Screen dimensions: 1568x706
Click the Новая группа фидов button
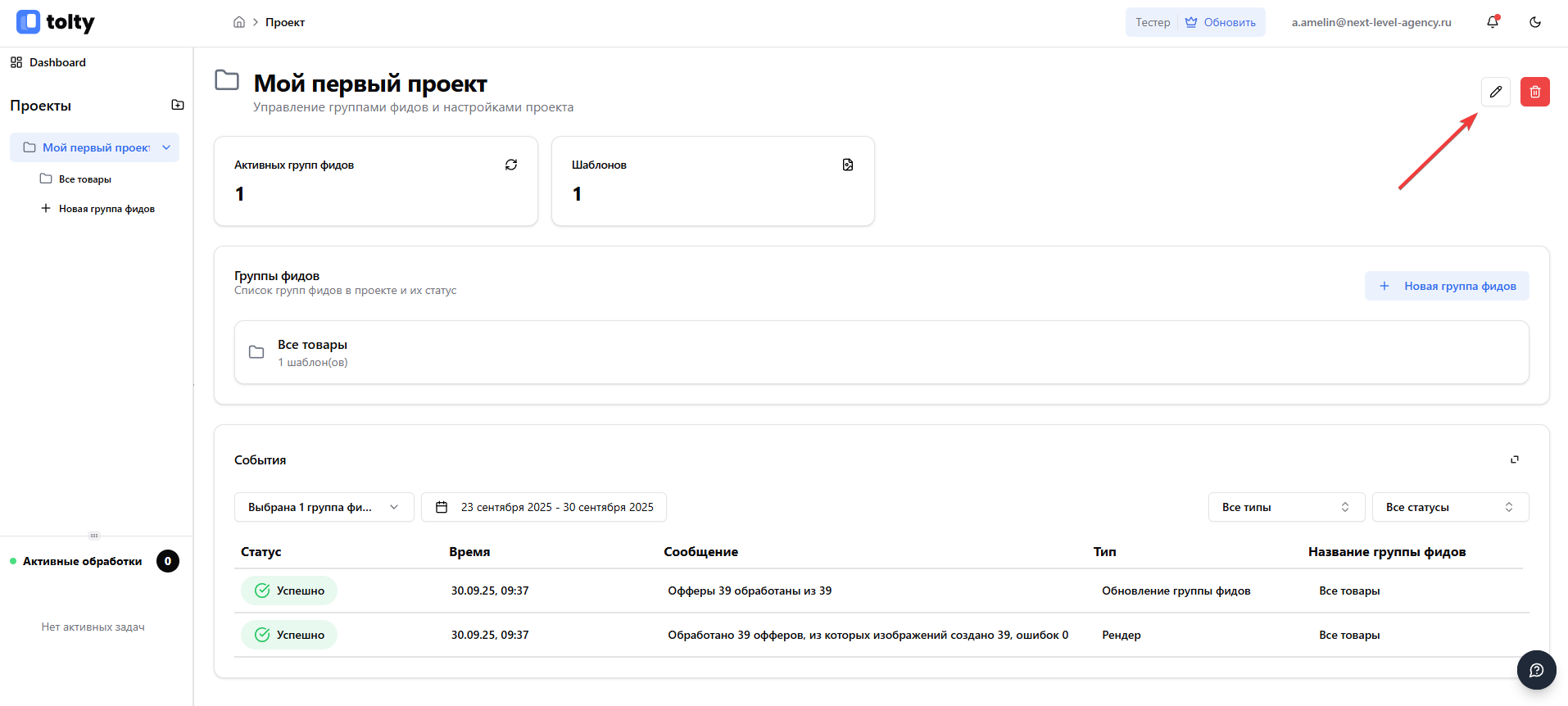click(x=1447, y=286)
